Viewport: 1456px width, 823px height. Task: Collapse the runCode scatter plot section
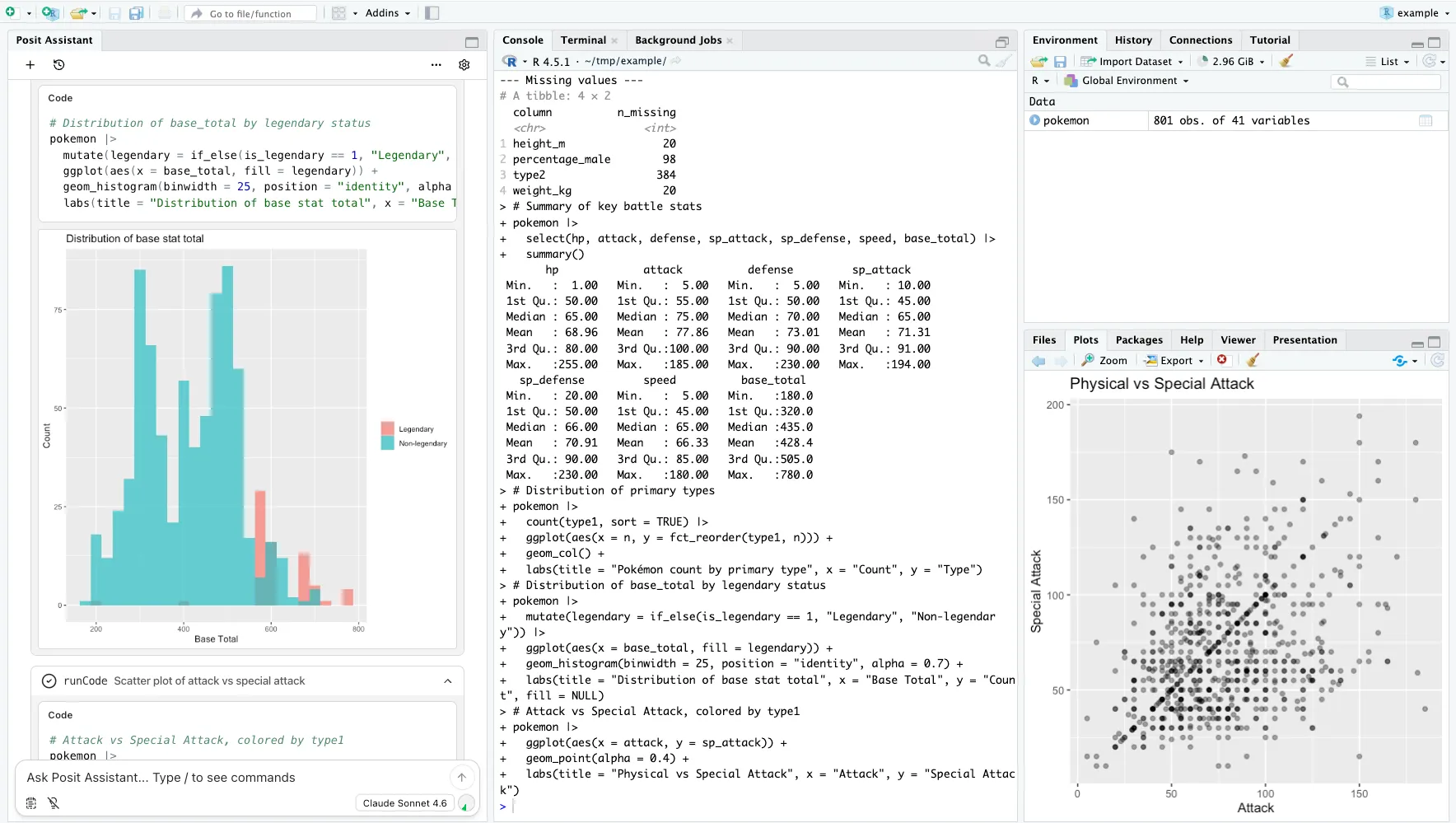pos(448,680)
